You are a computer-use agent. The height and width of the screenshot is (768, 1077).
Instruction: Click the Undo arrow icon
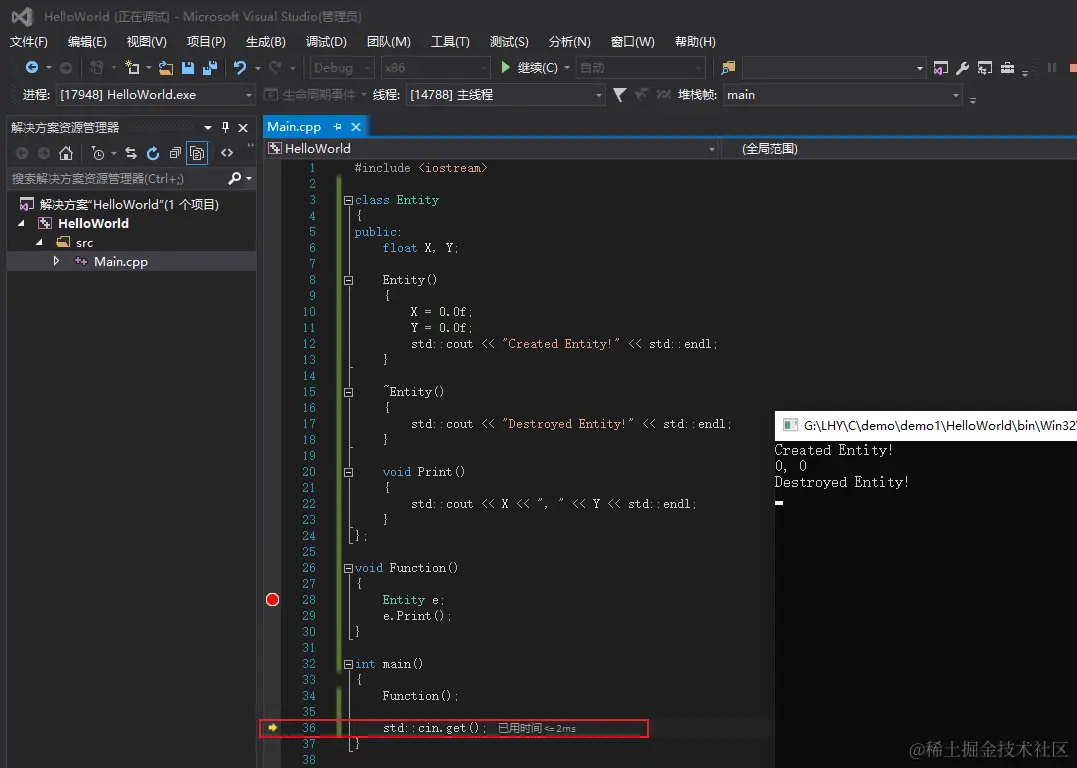point(240,68)
